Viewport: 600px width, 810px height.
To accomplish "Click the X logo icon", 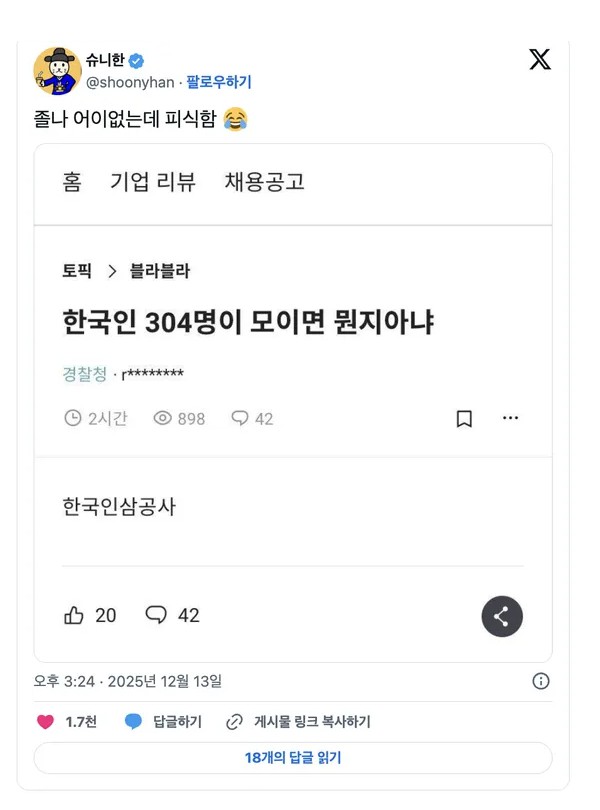I will pos(539,60).
